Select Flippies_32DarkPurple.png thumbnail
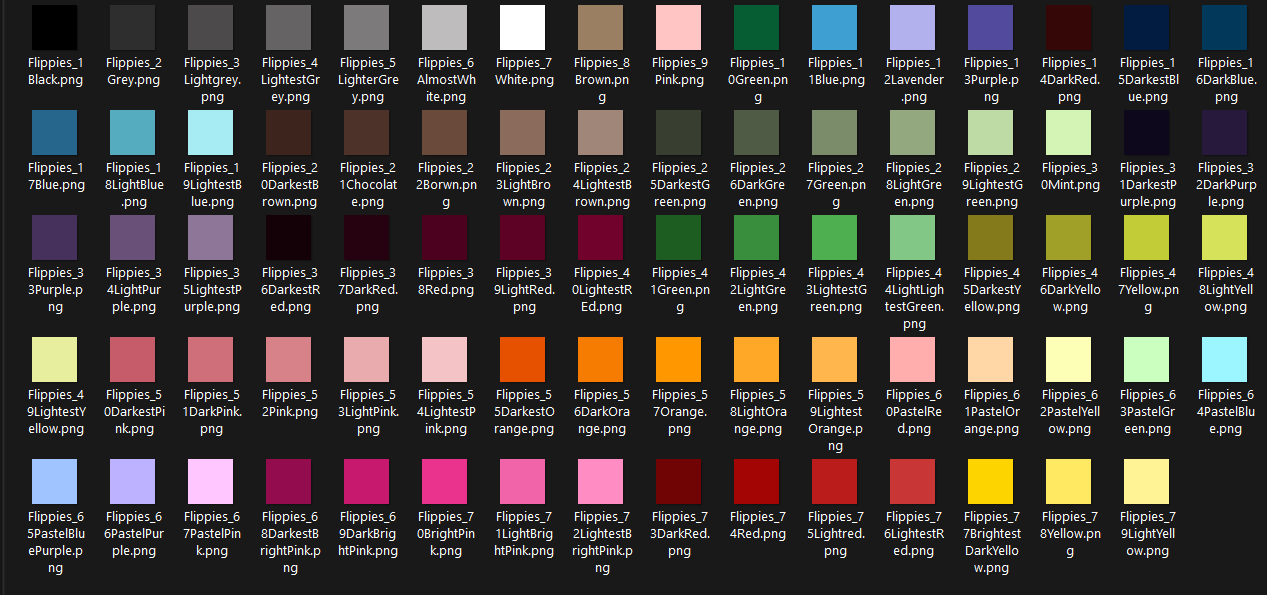 pos(1225,132)
